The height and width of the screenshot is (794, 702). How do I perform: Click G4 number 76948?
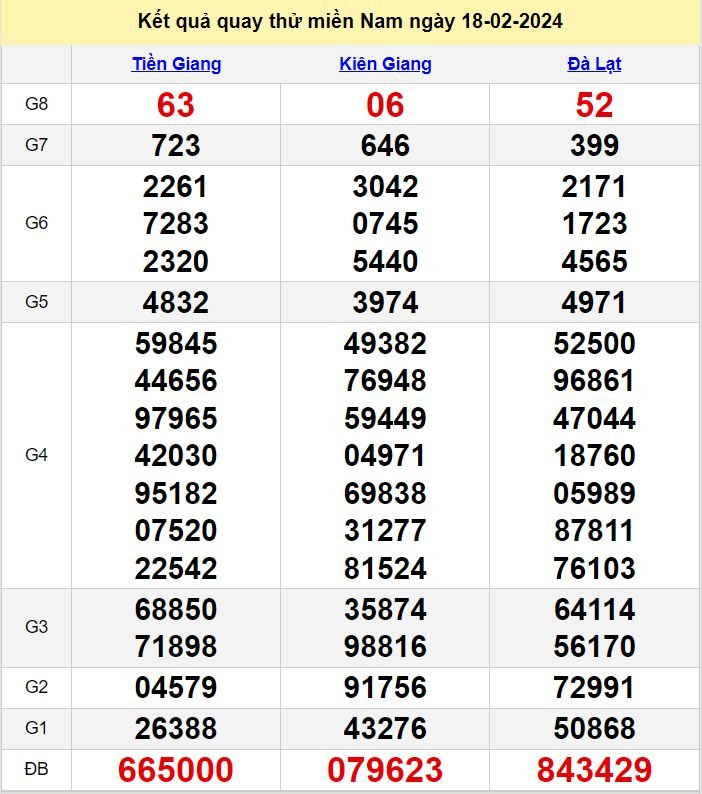coord(385,381)
